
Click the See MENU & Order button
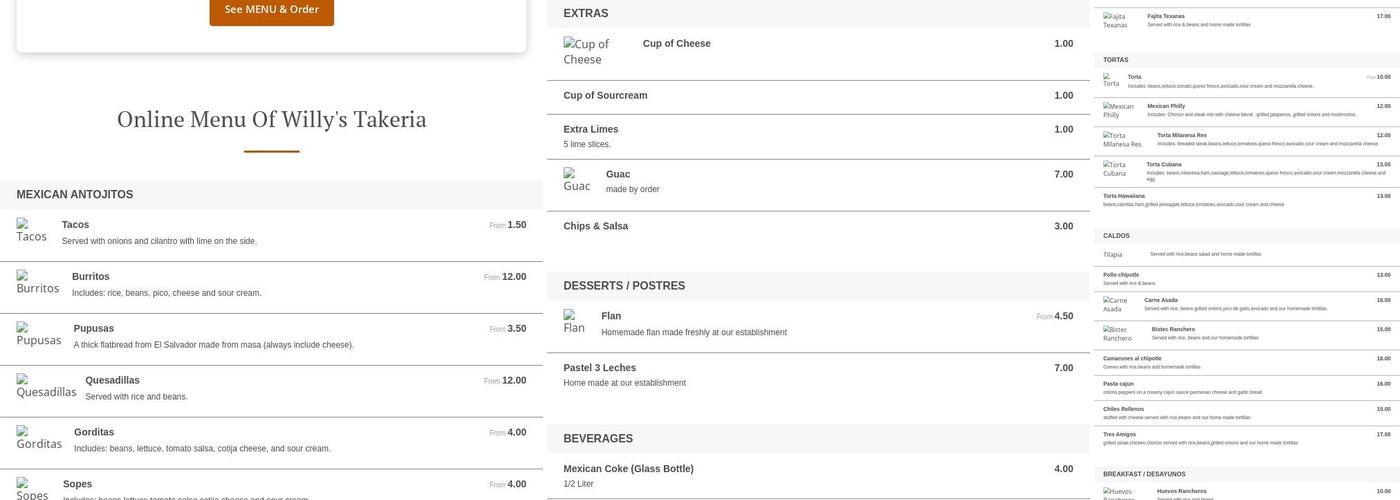pyautogui.click(x=271, y=10)
